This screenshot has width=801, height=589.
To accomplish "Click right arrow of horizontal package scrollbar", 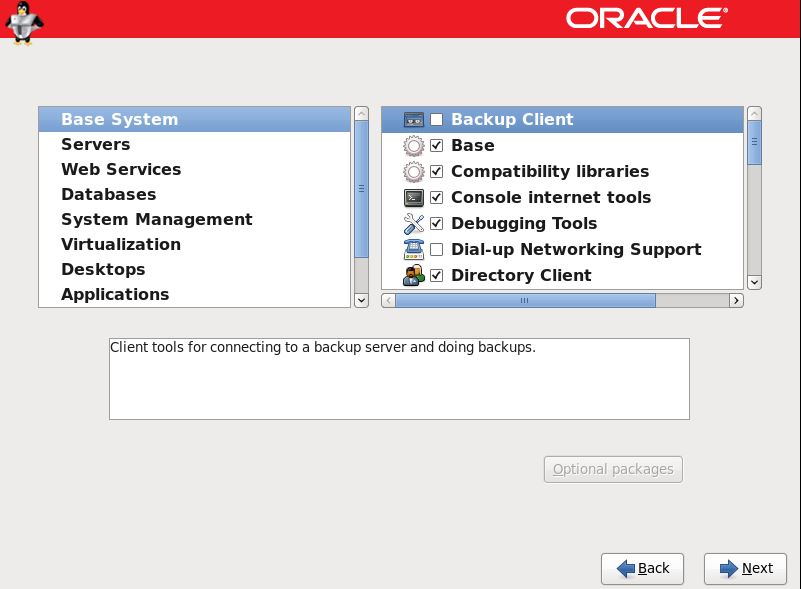I will click(736, 300).
